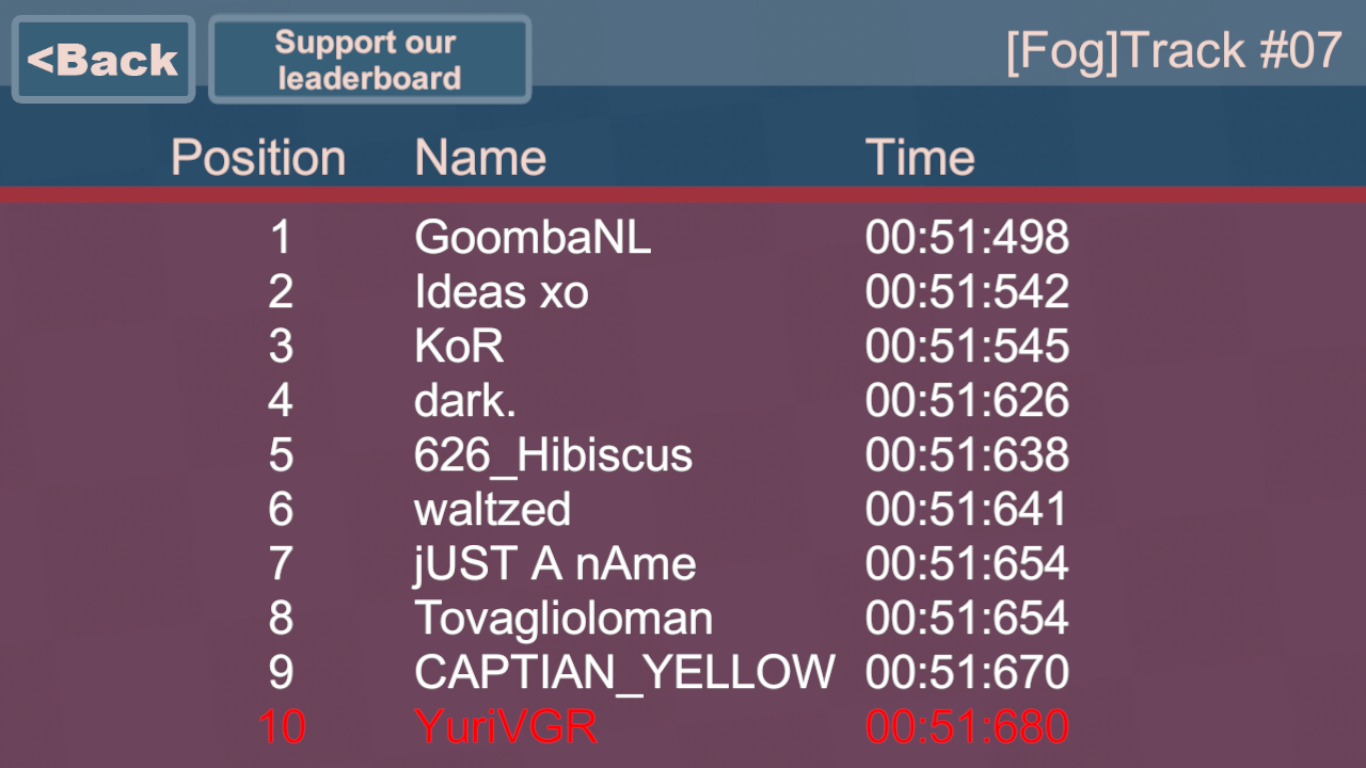Click the top time 00:51:498

pyautogui.click(x=967, y=238)
